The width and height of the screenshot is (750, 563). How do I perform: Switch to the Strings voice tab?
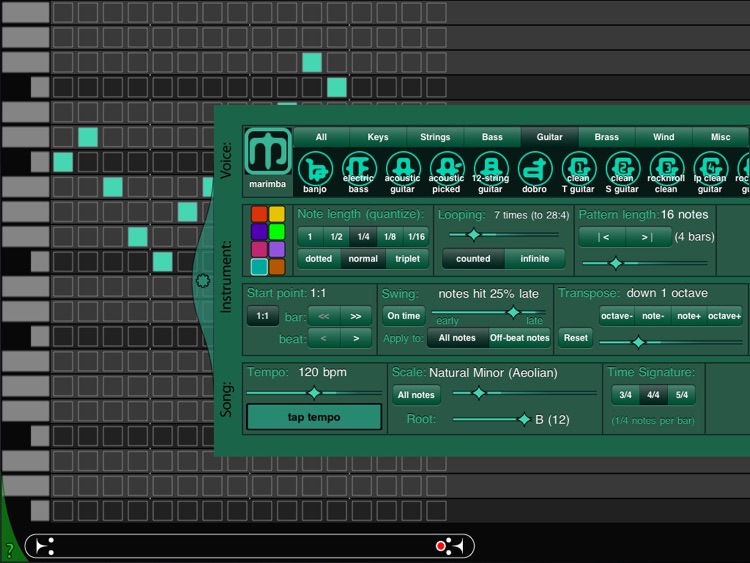[x=435, y=137]
